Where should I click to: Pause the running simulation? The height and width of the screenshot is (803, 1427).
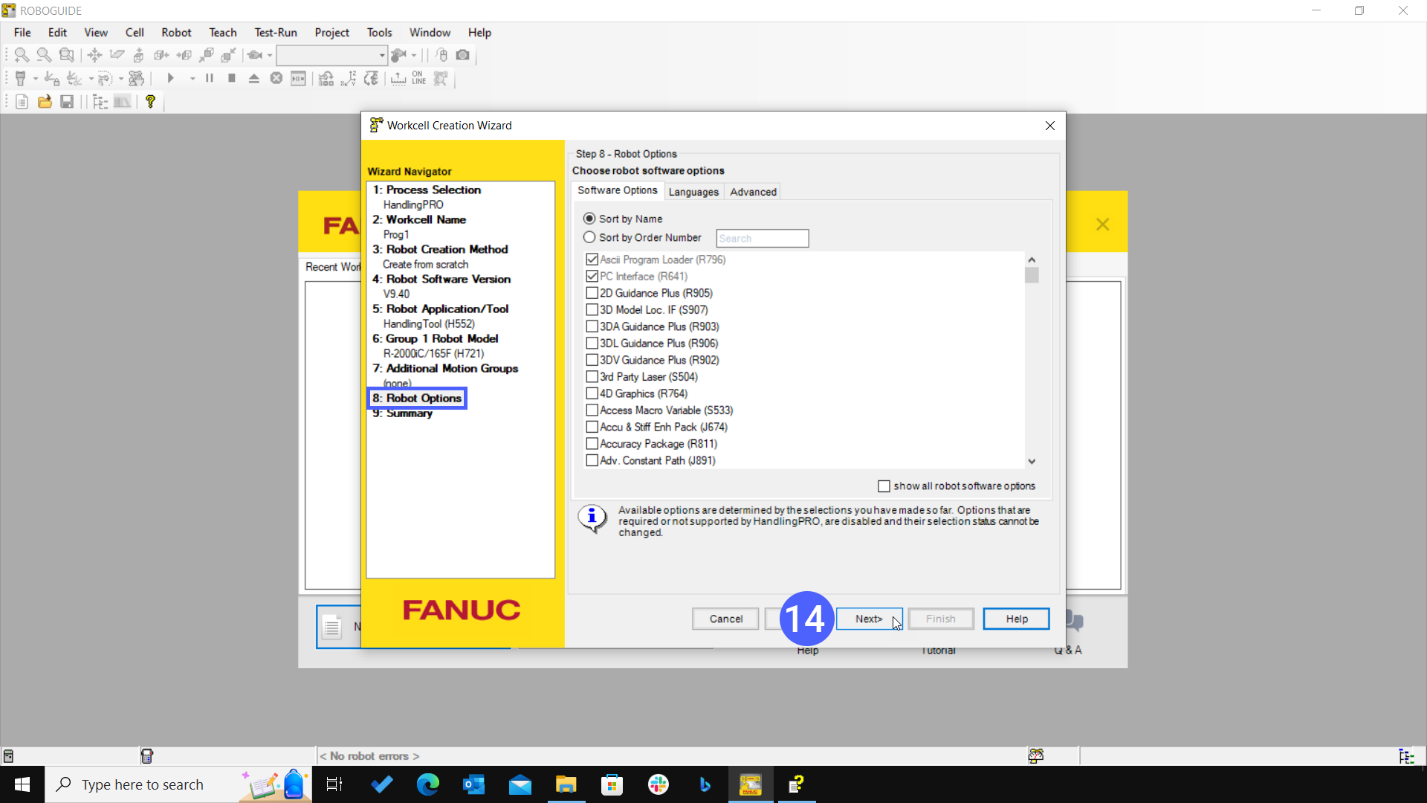pos(209,78)
